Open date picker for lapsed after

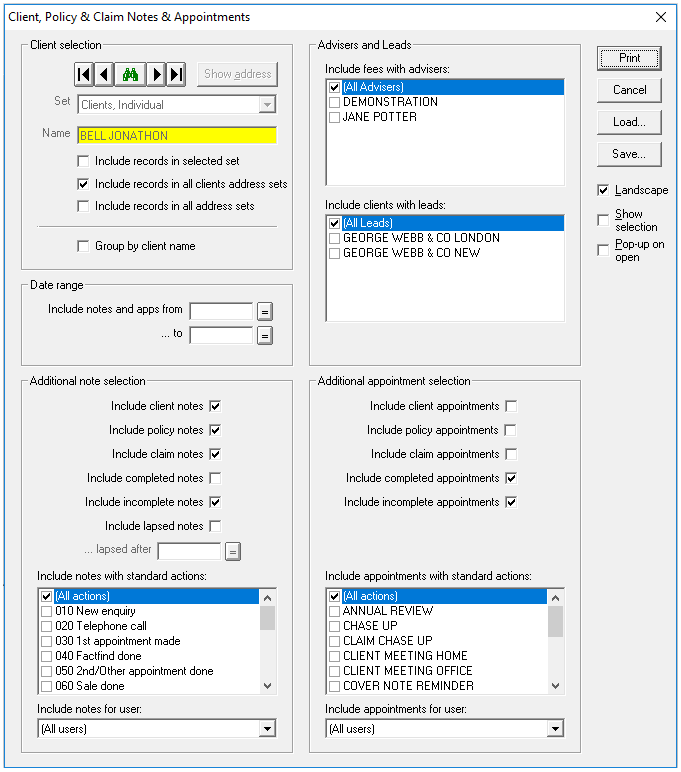[233, 551]
